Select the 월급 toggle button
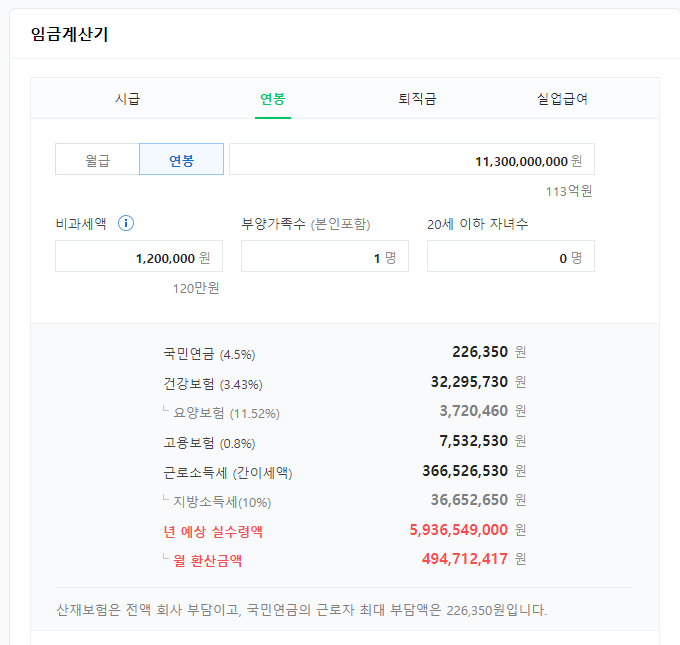Viewport: 680px width, 645px height. click(x=97, y=160)
